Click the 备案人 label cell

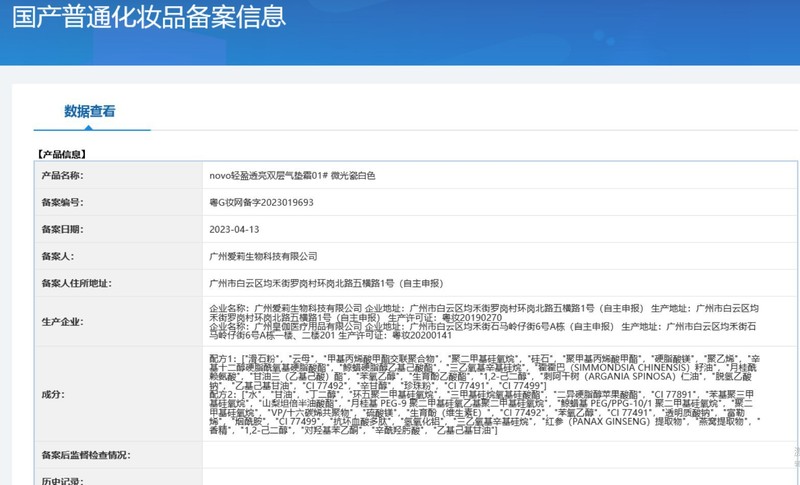118,257
